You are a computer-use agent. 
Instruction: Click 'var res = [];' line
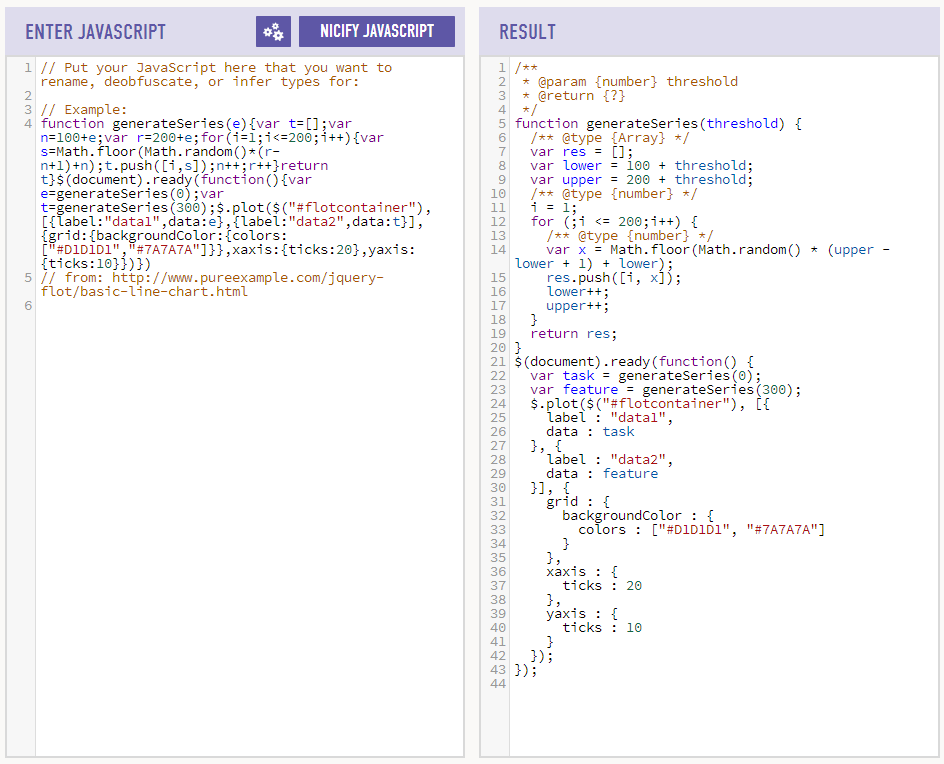pos(582,152)
